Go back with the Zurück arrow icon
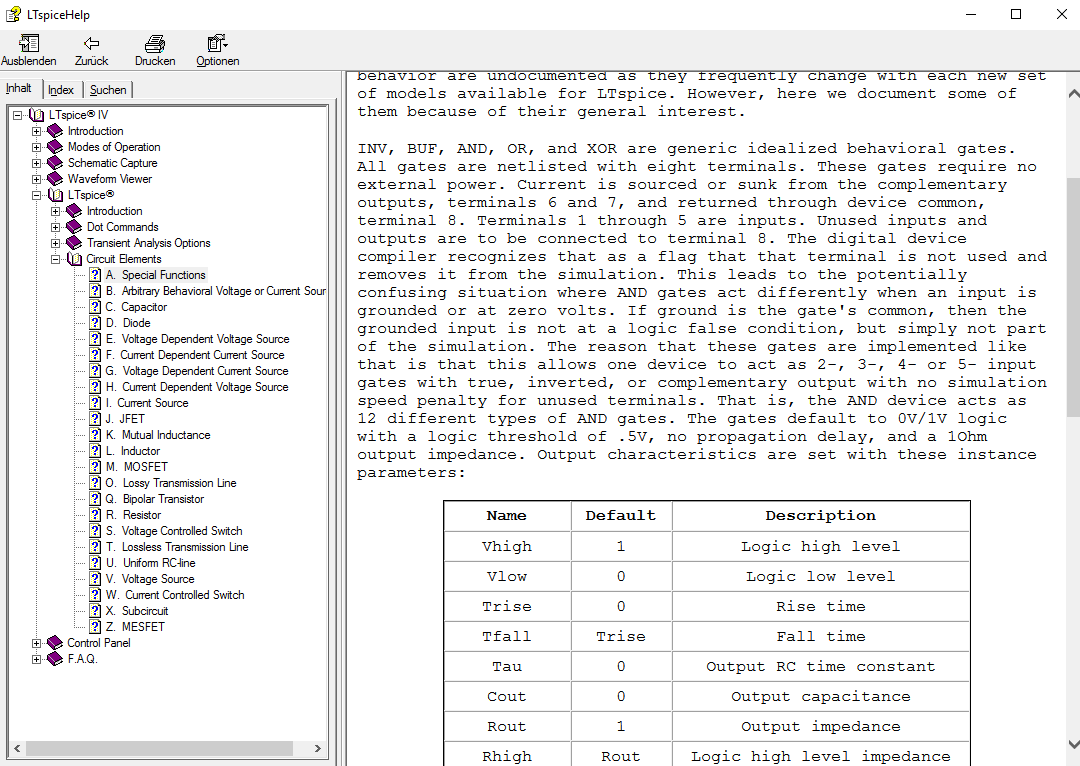The image size is (1080, 766). coord(92,43)
